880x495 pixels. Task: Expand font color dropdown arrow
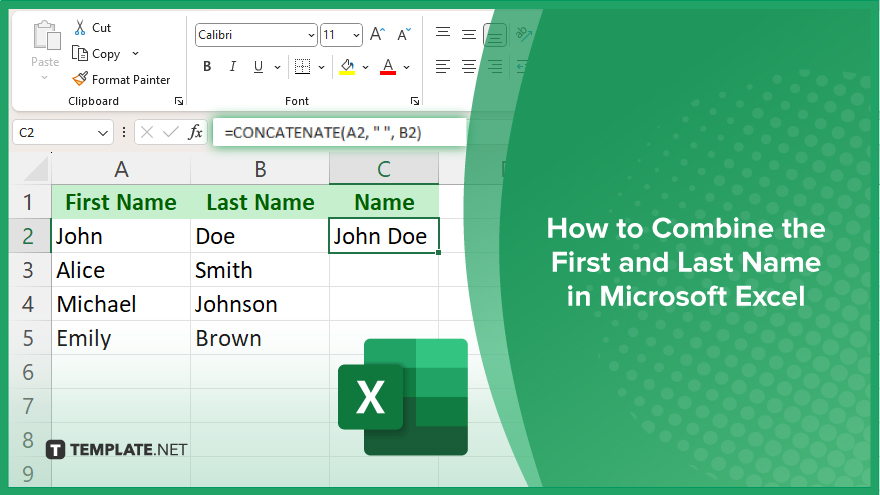[407, 67]
